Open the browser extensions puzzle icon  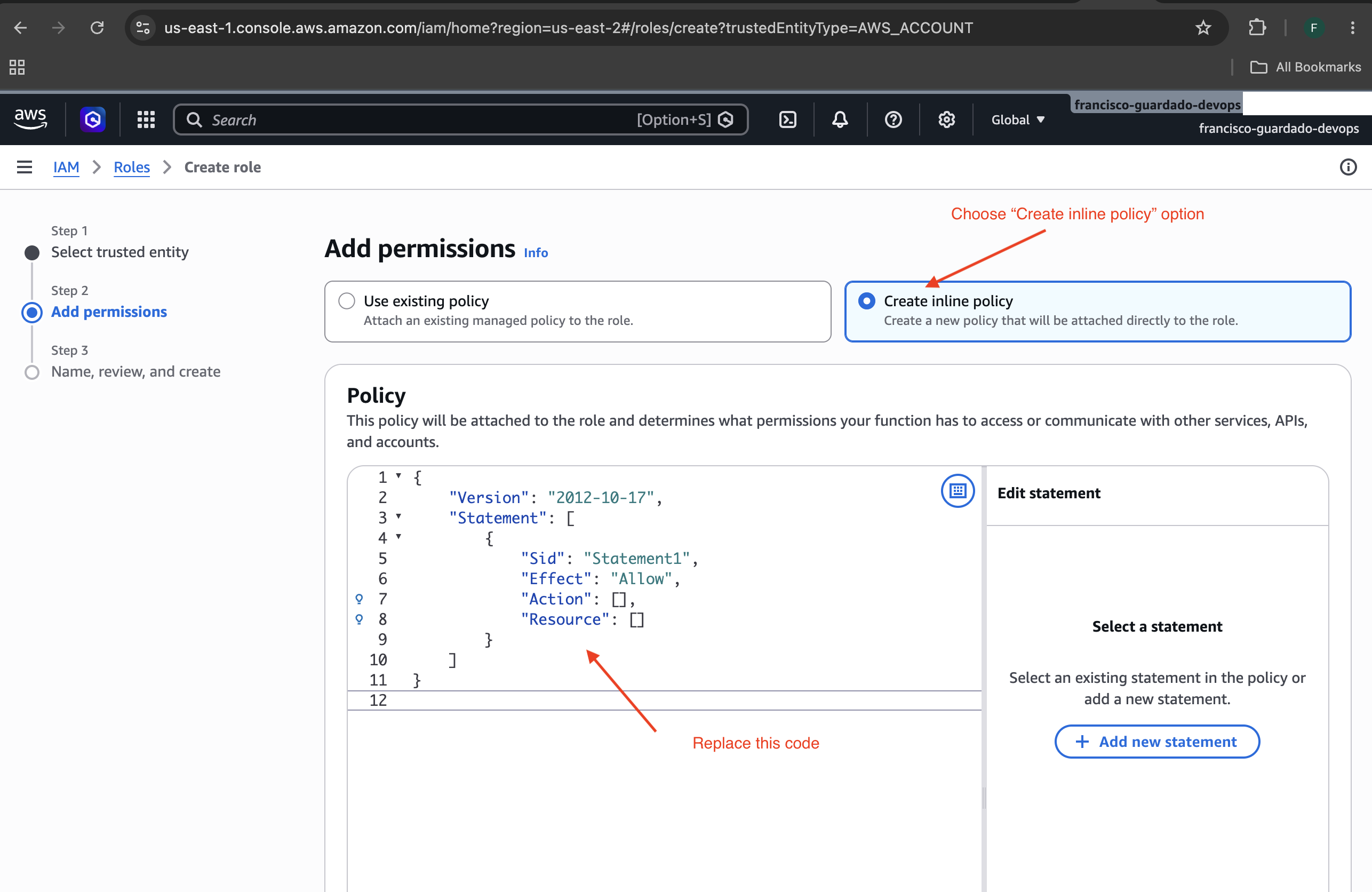[1257, 27]
